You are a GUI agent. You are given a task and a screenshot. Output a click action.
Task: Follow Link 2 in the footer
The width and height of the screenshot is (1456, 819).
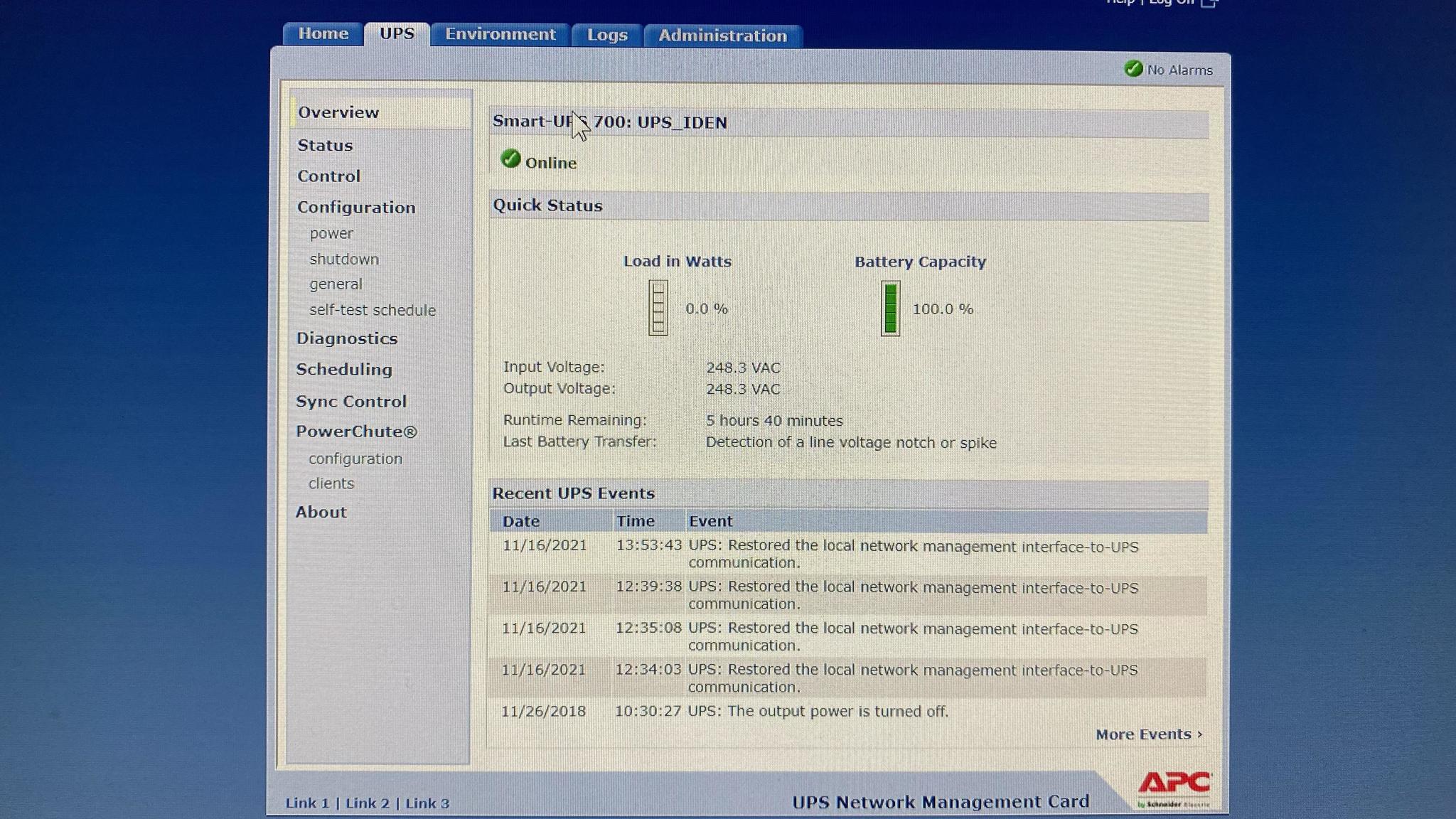click(368, 803)
